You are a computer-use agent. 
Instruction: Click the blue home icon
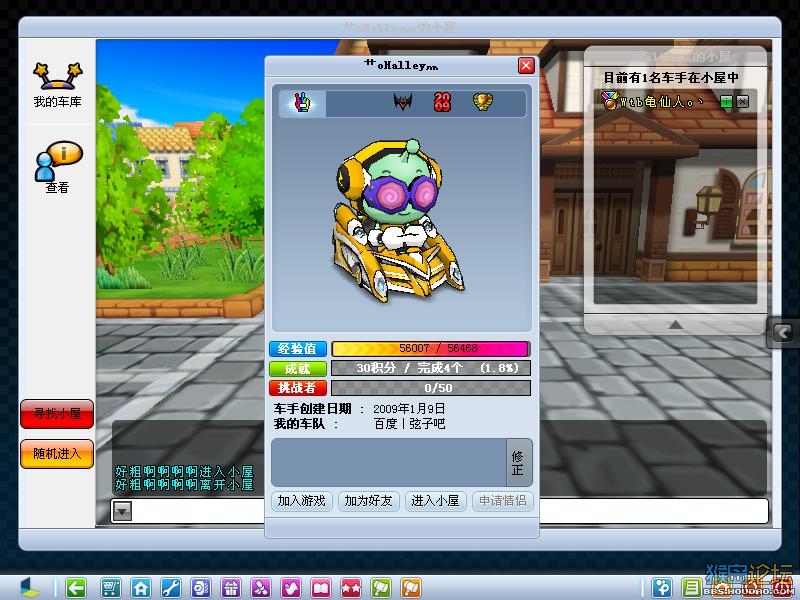(x=140, y=588)
